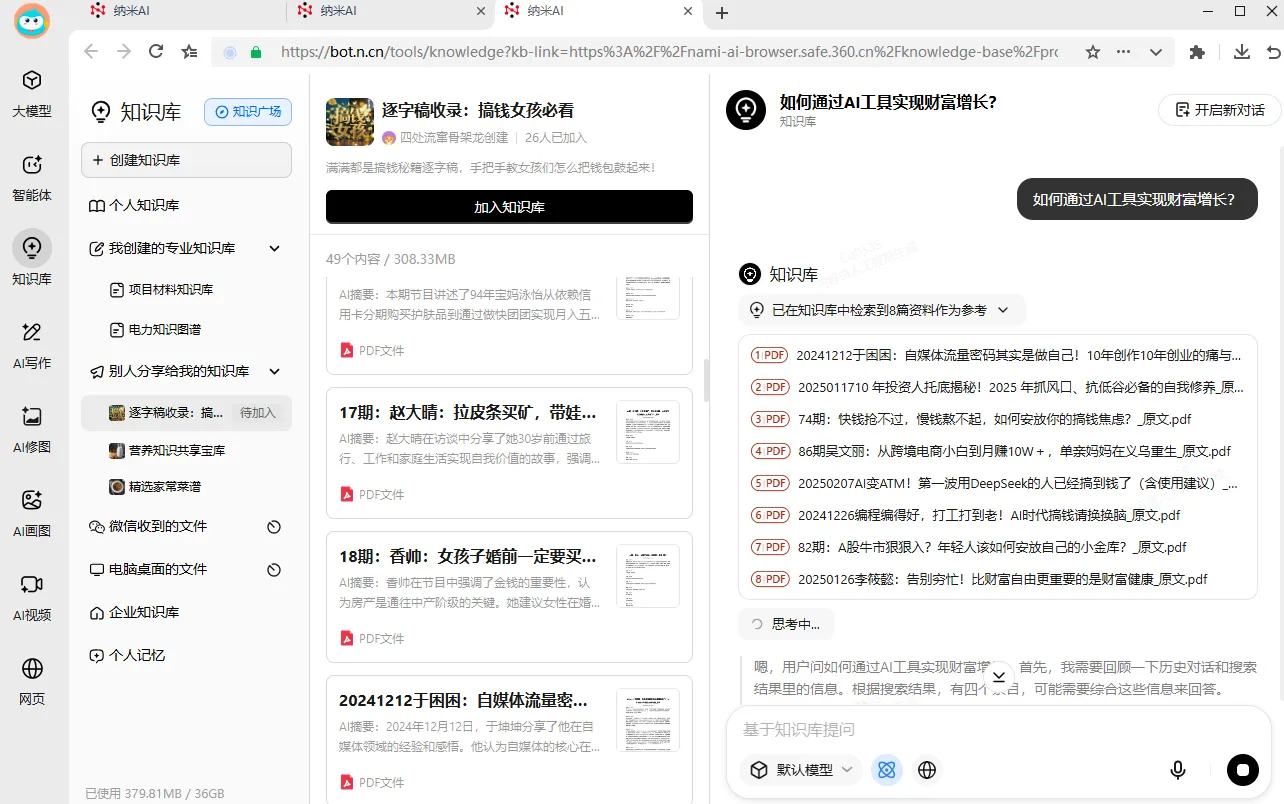Open the 网页 sidebar section

(x=32, y=682)
